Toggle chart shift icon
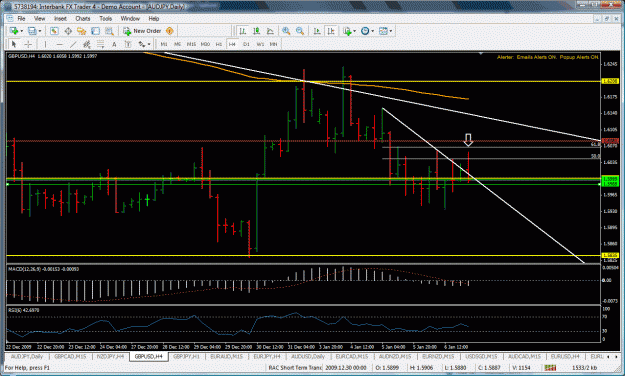The image size is (625, 376). coord(331,31)
